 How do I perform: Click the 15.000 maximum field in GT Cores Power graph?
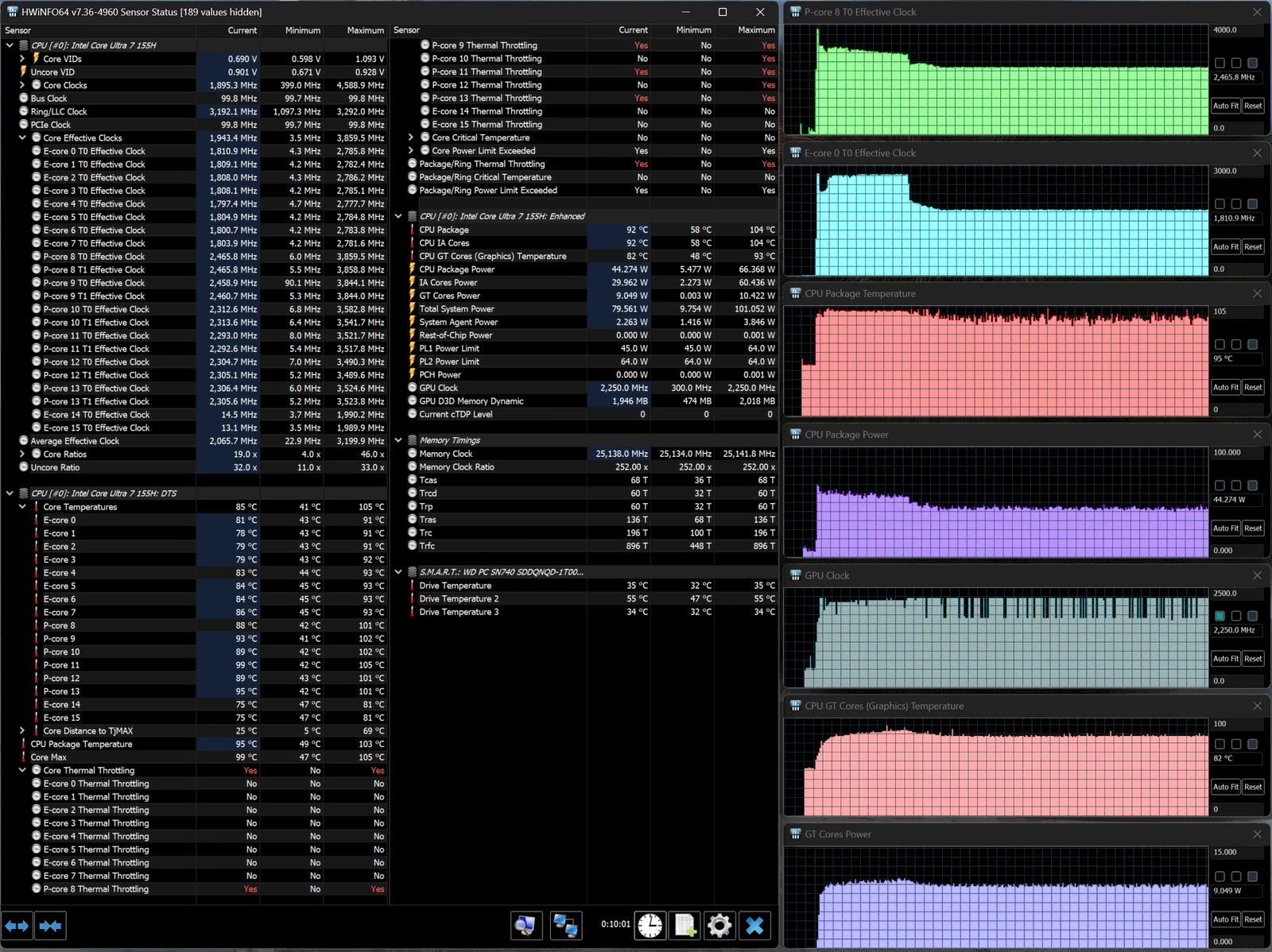point(1237,852)
